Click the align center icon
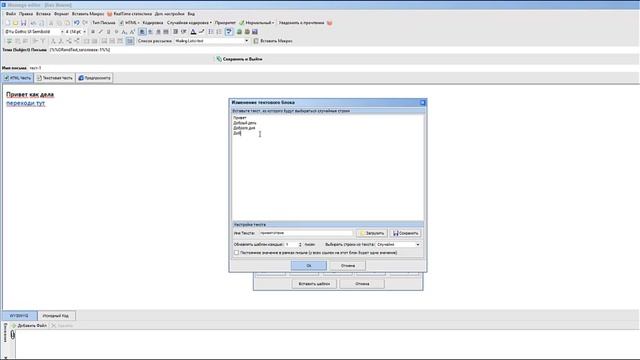The image size is (640, 360). [150, 32]
